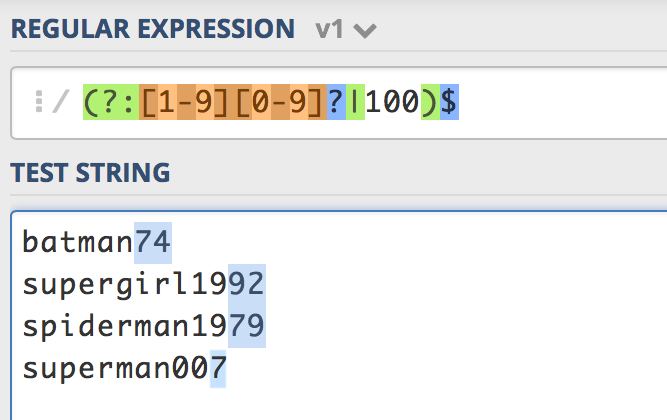Image resolution: width=667 pixels, height=420 pixels.
Task: Click the highlighted match 92
Action: (x=246, y=284)
